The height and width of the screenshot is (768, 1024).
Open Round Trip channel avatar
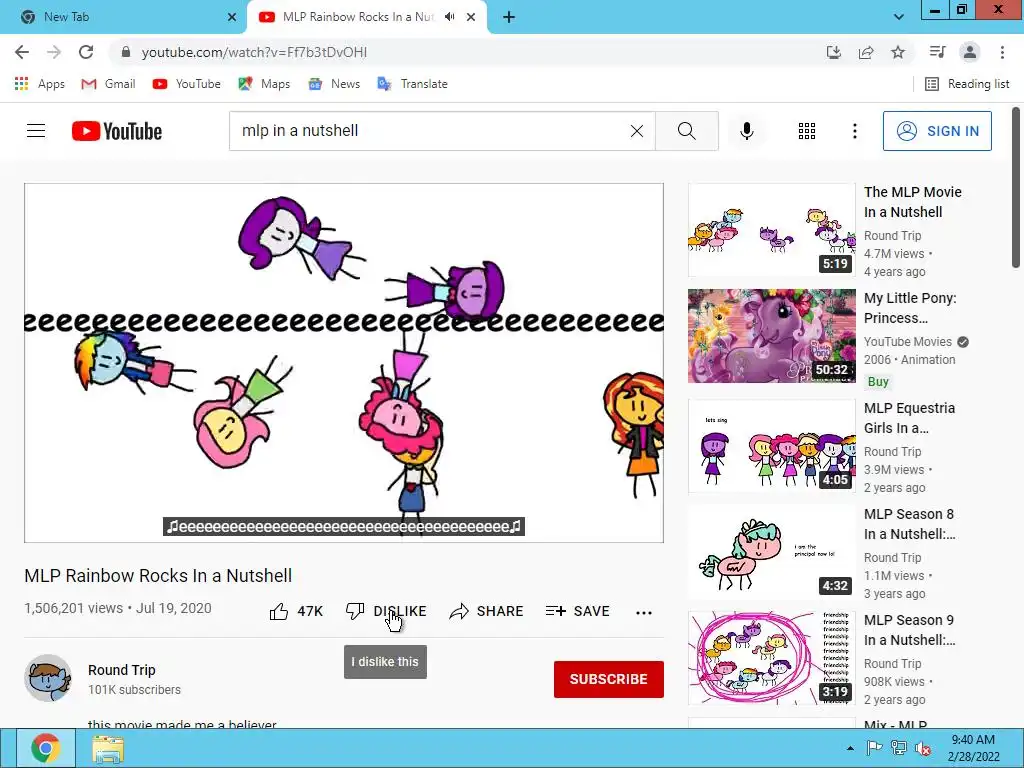click(48, 678)
